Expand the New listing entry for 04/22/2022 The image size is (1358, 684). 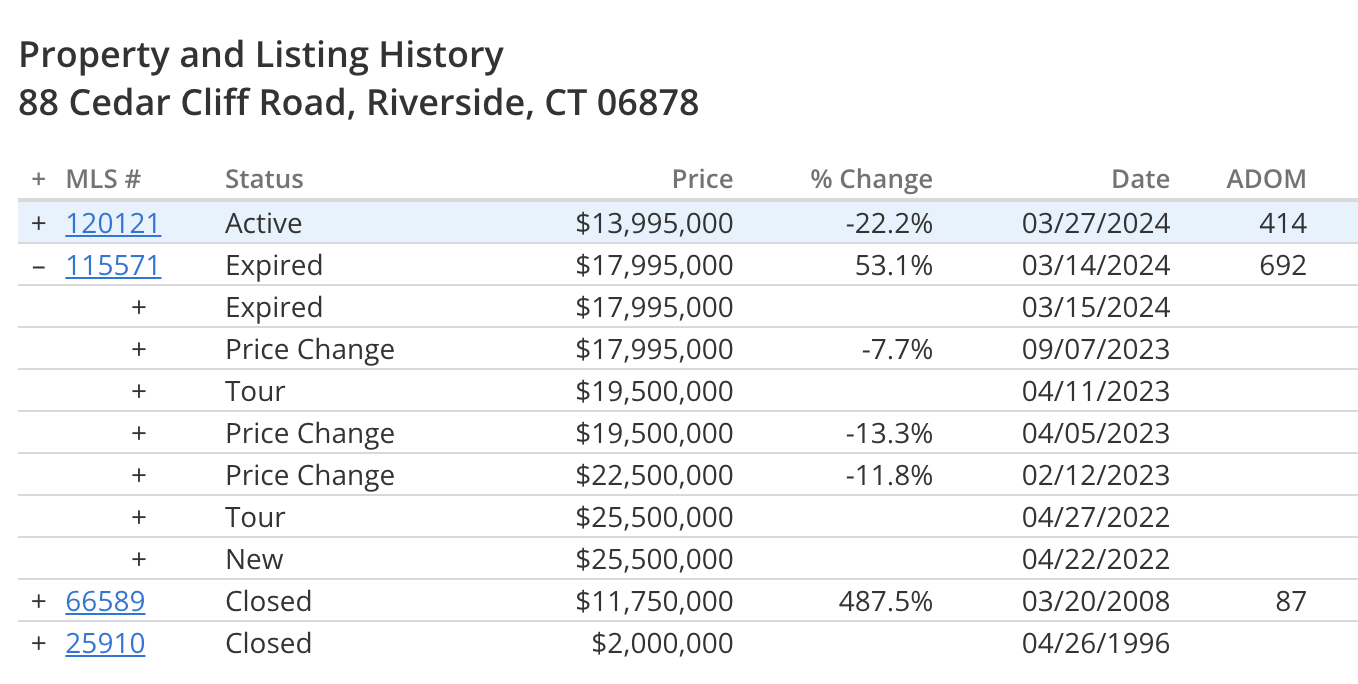[139, 560]
